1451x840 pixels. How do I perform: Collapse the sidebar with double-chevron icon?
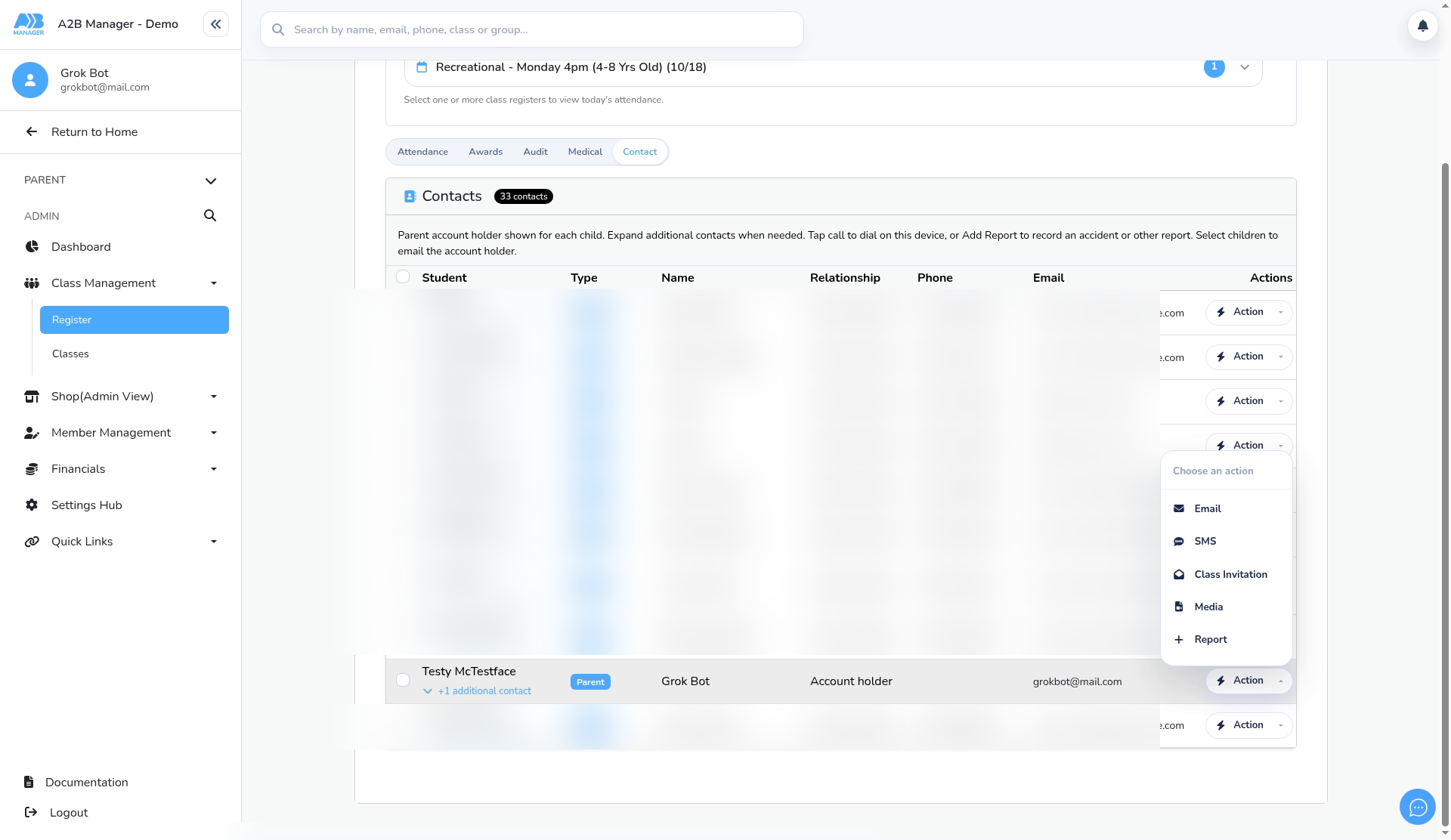pos(215,24)
